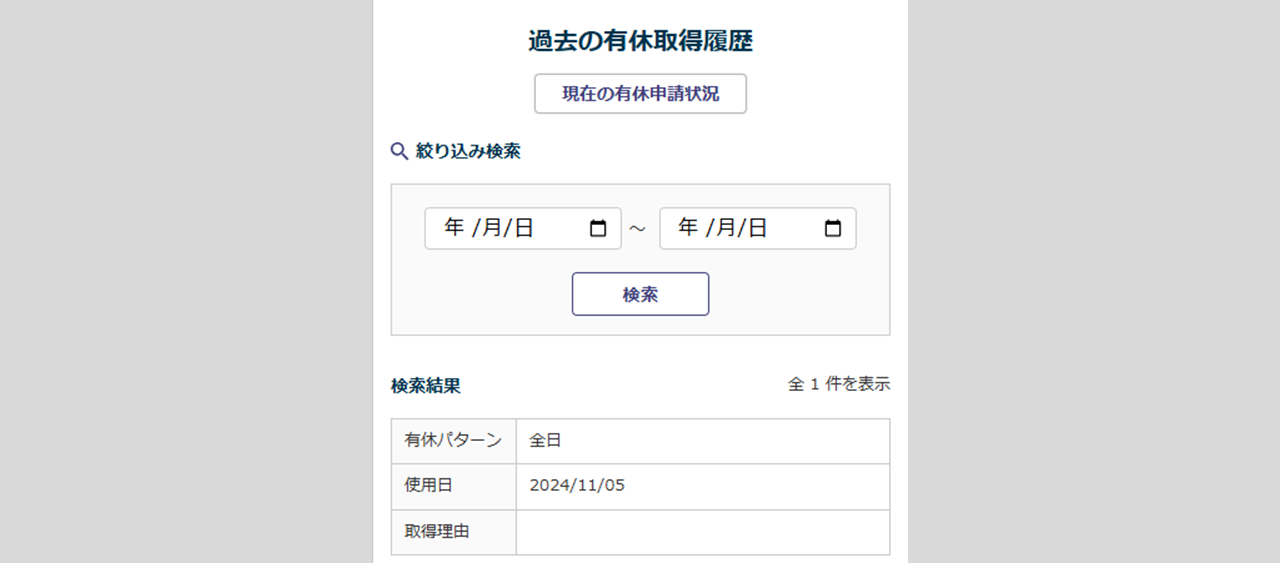The image size is (1280, 563).
Task: Click the magnifier icon beside 絞り込み検索
Action: coord(399,151)
